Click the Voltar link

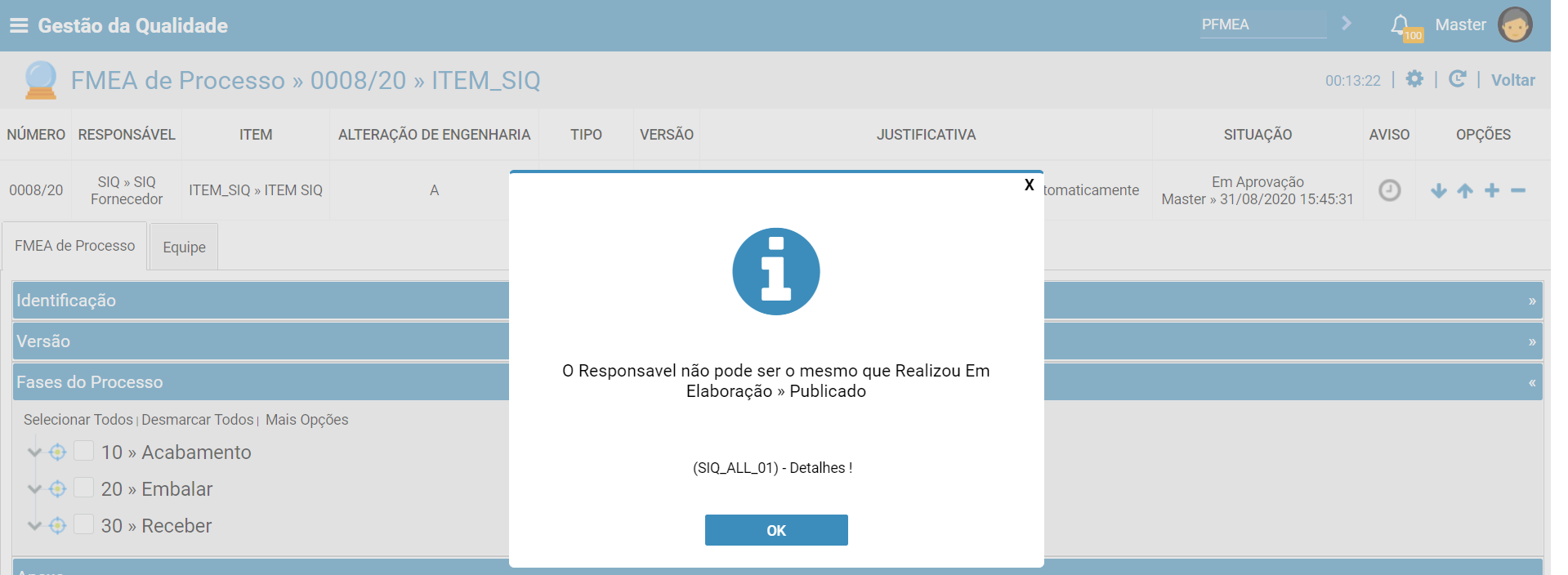pos(1512,80)
